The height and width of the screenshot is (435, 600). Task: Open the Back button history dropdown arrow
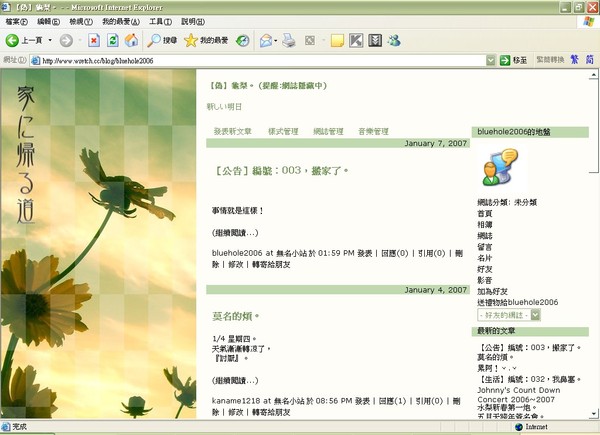coord(50,40)
